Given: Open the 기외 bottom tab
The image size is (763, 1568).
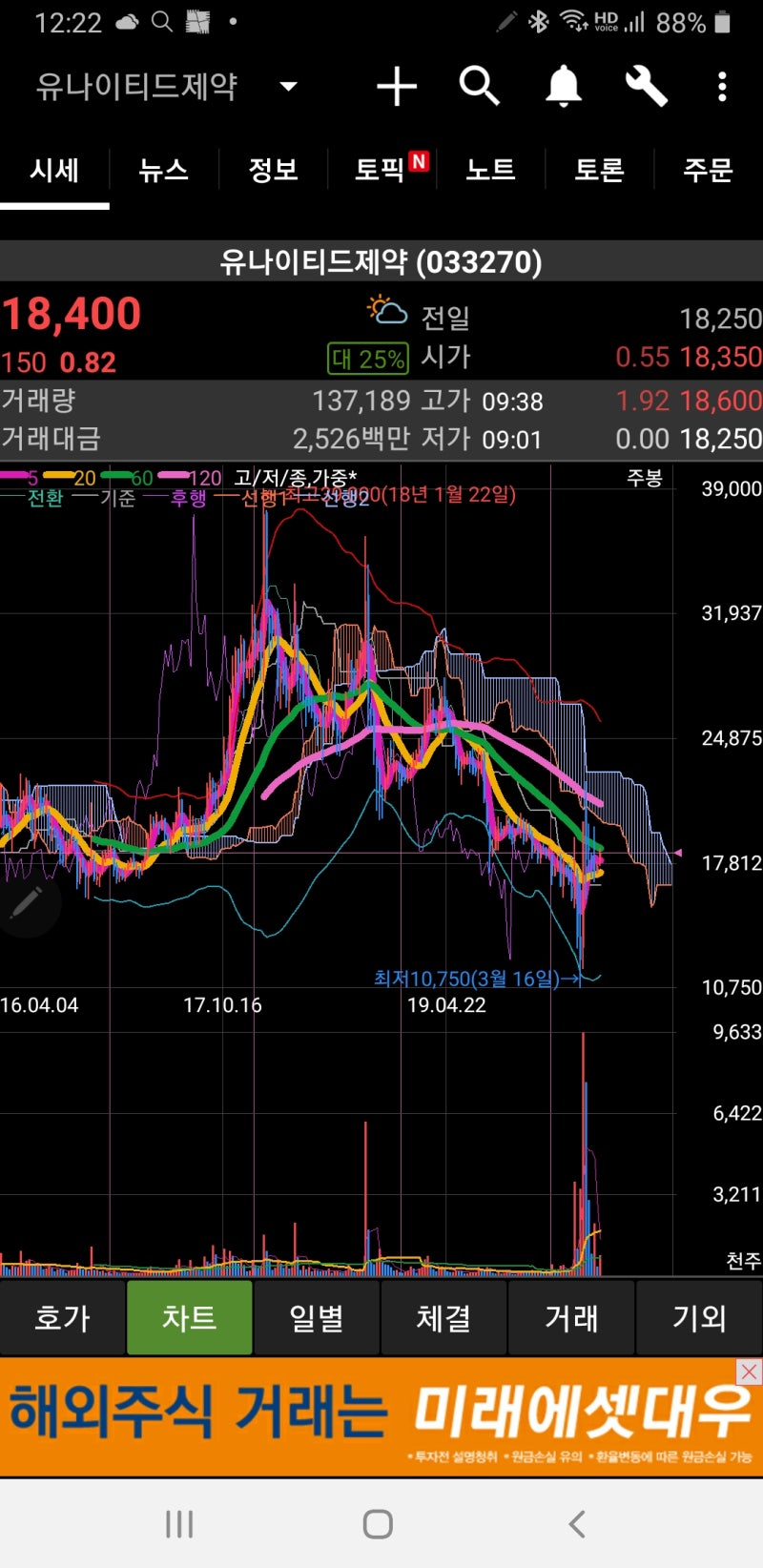Looking at the screenshot, I should pyautogui.click(x=699, y=1317).
